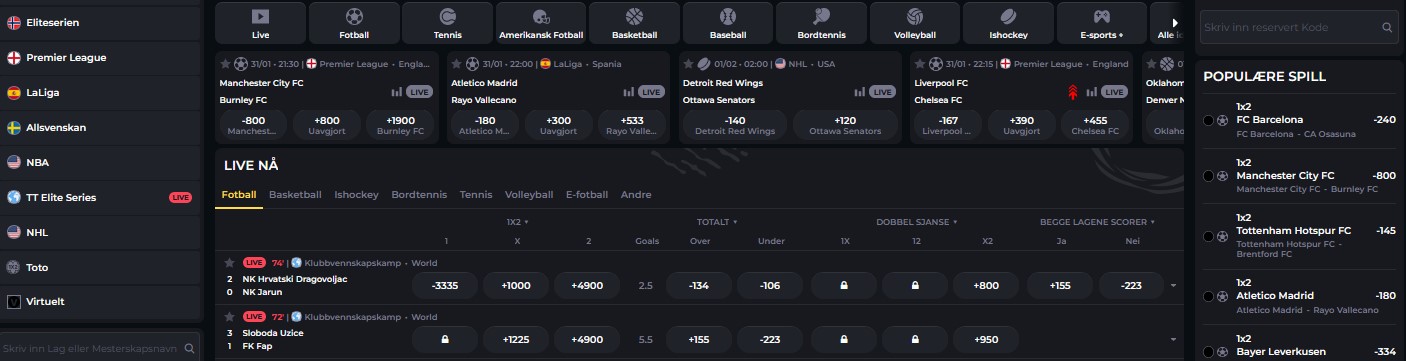The height and width of the screenshot is (361, 1406).
Task: Click the search magnifier in reservert kode field
Action: 1387,28
